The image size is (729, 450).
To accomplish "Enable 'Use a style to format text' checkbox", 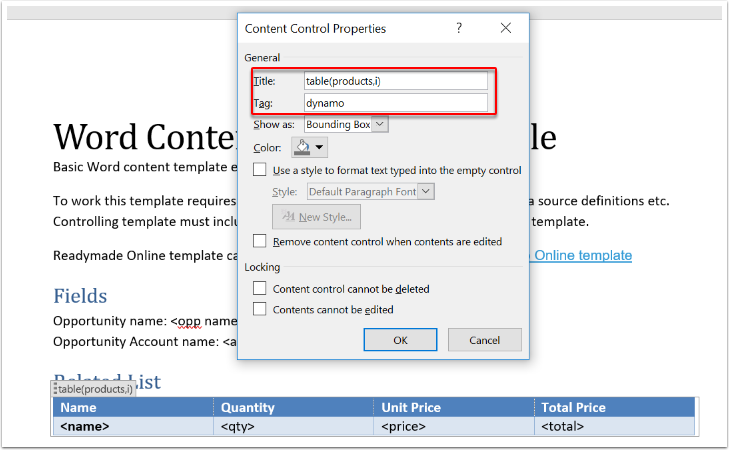I will point(260,170).
